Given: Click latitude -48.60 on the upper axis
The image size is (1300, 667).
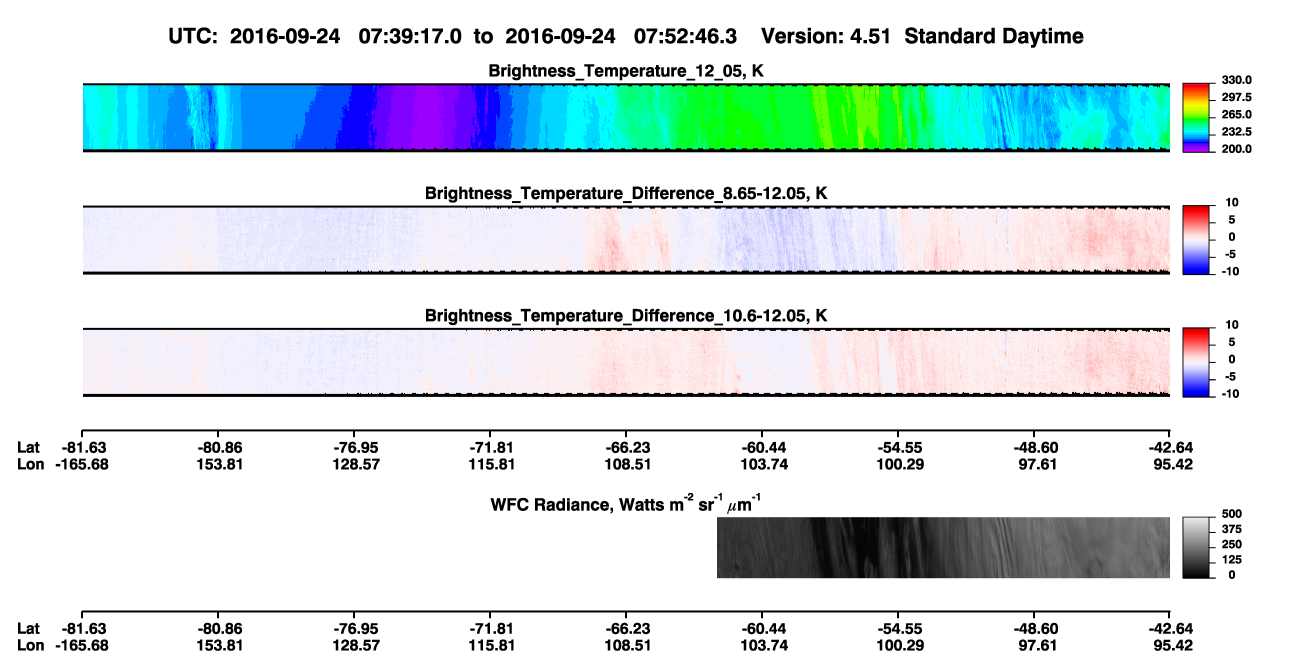Looking at the screenshot, I should coord(1034,447).
